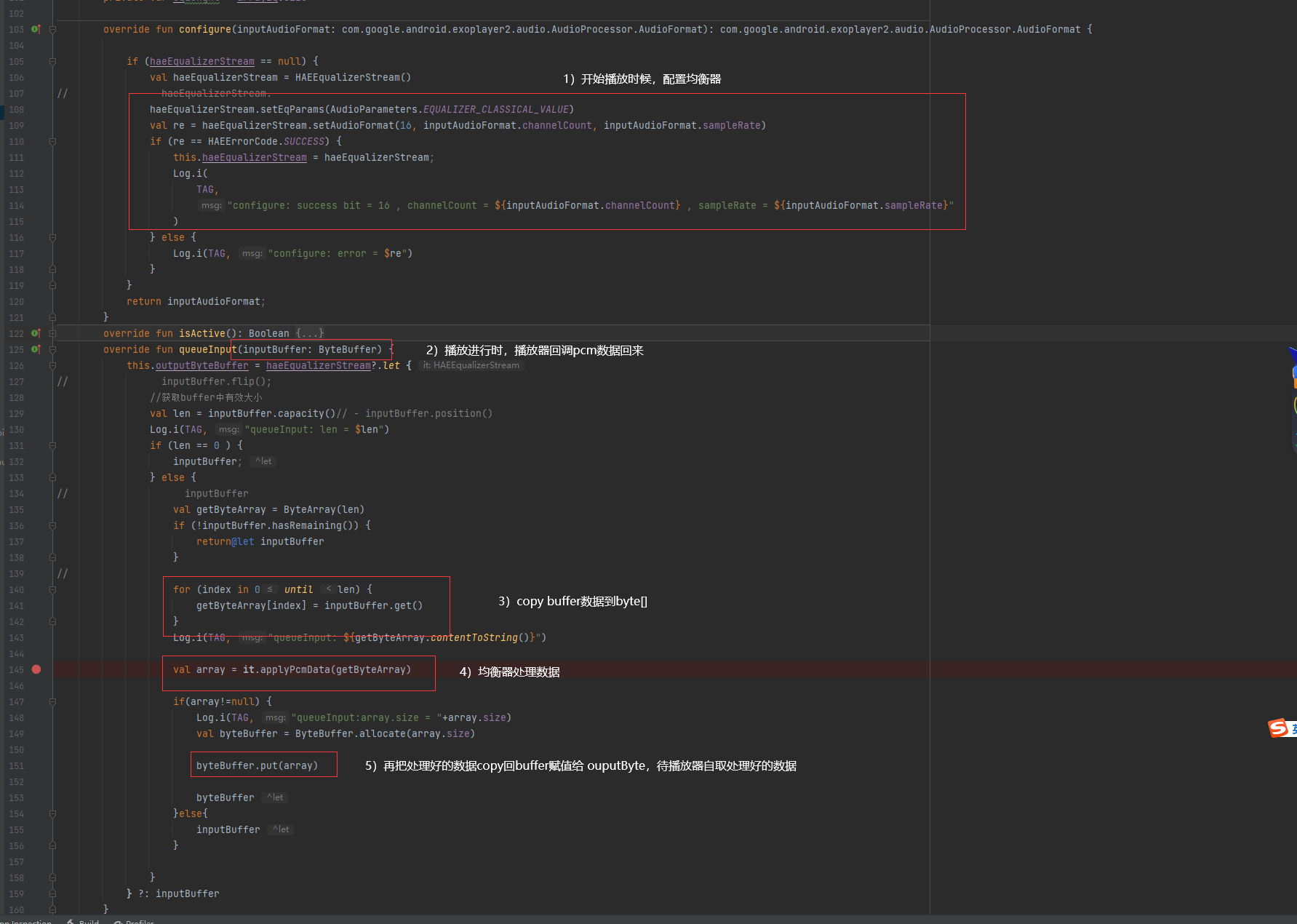Set a breakpoint in gutter of line 130
Viewport: 1297px width, 924px height.
point(36,429)
